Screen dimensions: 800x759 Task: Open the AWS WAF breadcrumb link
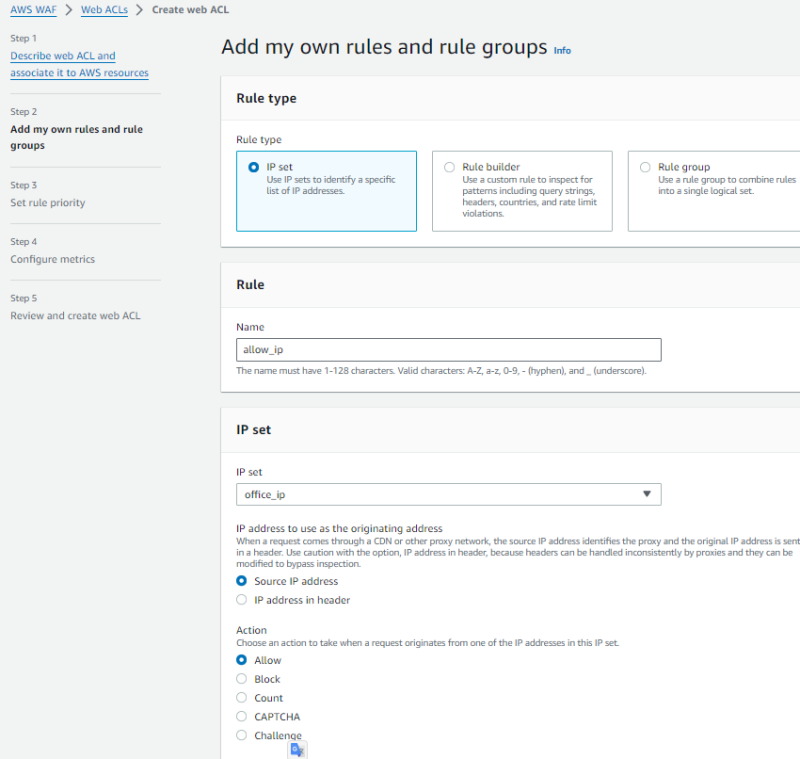[x=32, y=9]
